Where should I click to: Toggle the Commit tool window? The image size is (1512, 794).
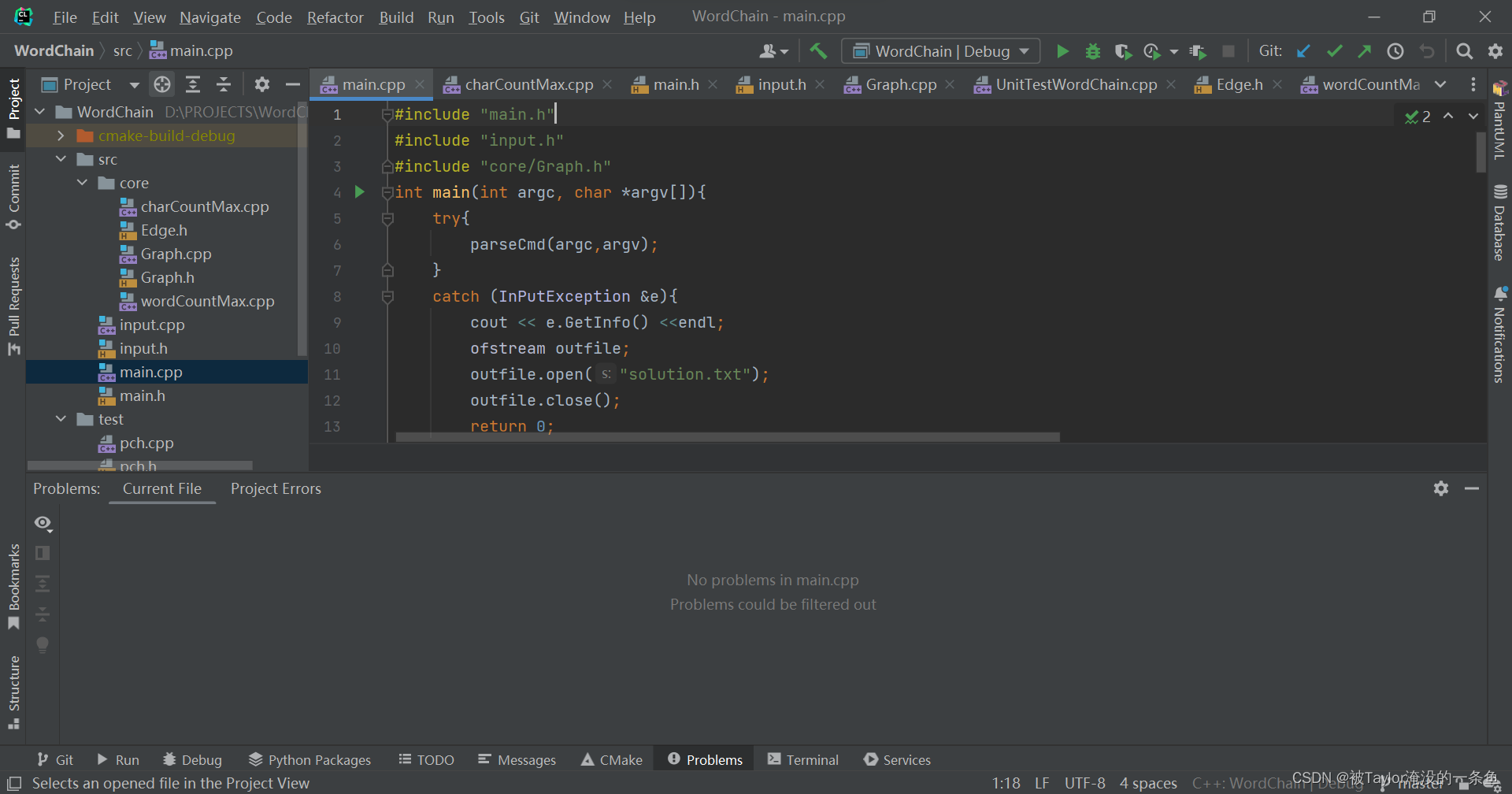pyautogui.click(x=13, y=197)
